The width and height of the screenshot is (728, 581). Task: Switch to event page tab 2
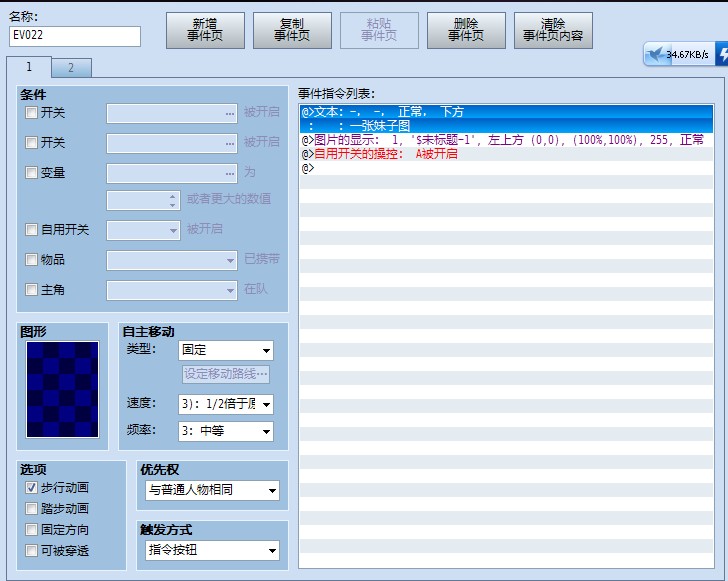[x=71, y=68]
